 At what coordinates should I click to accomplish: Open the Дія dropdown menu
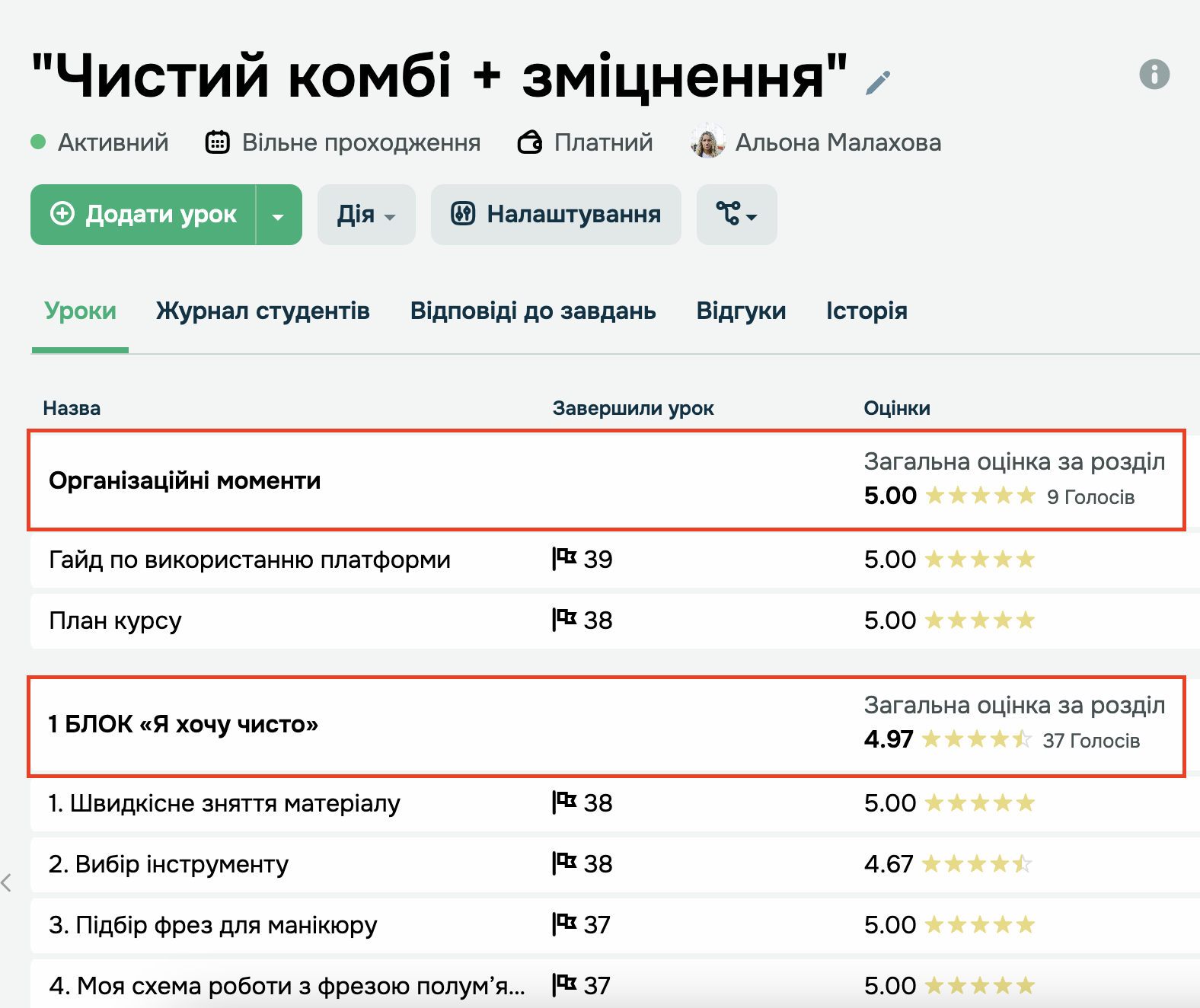pos(366,215)
